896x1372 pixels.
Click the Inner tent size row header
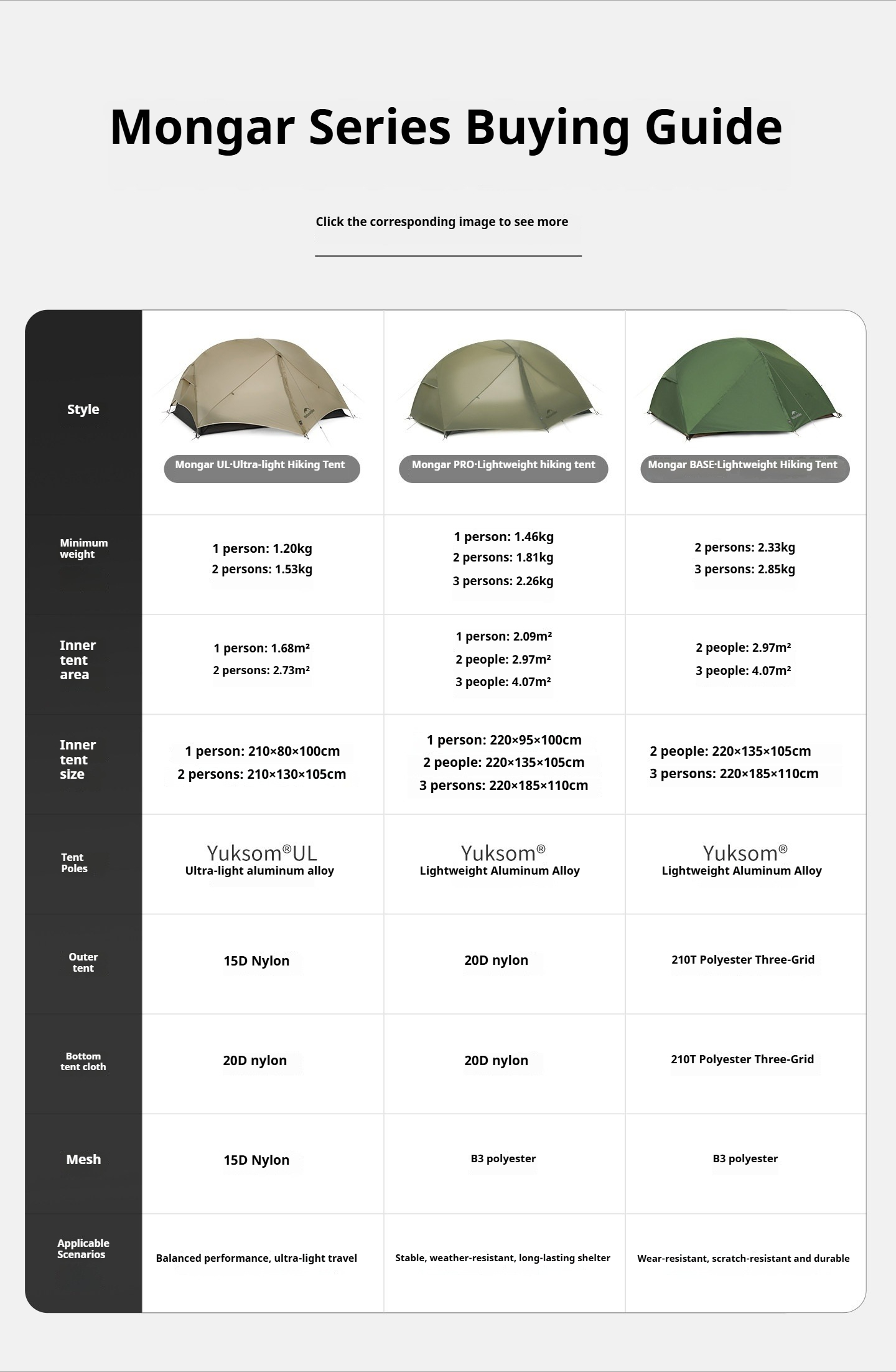(78, 759)
